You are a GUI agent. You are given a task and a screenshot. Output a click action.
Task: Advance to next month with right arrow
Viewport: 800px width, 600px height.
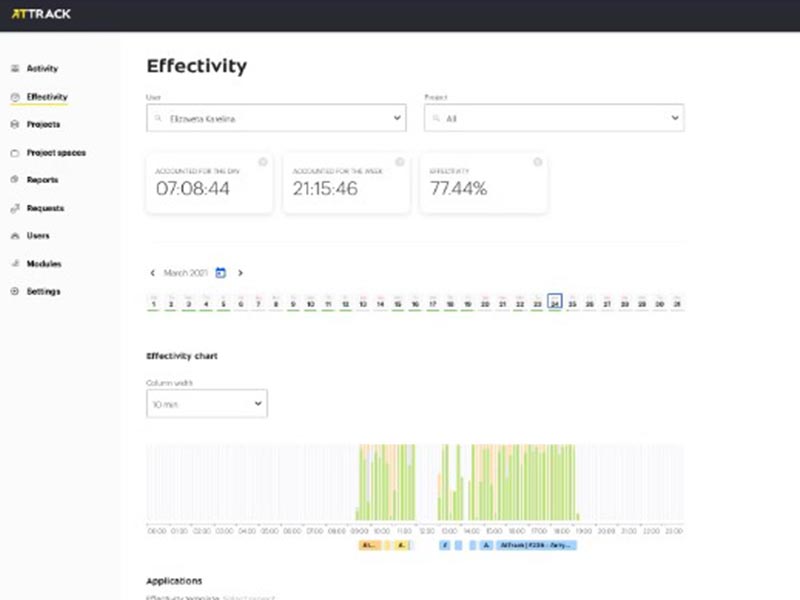[240, 272]
